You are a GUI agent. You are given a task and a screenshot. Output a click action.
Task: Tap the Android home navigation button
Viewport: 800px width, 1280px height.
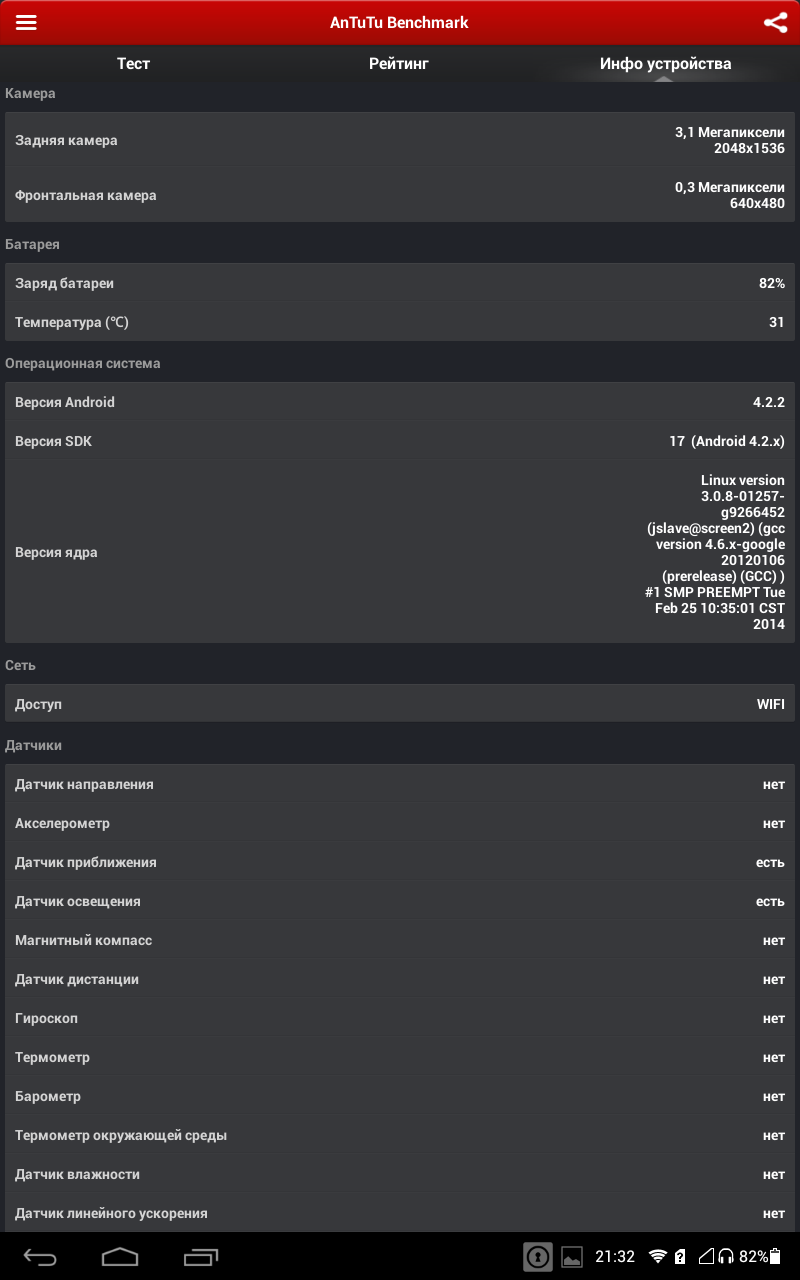120,1256
